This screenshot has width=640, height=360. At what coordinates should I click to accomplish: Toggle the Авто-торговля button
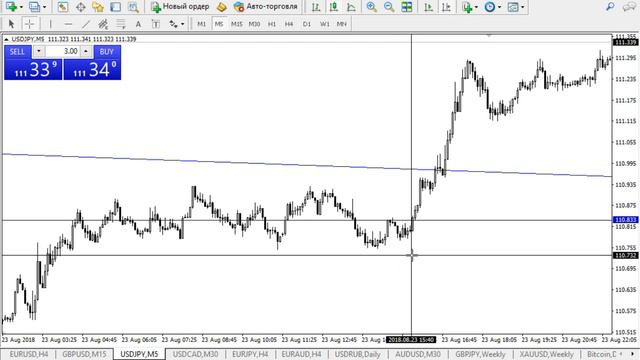coord(266,7)
